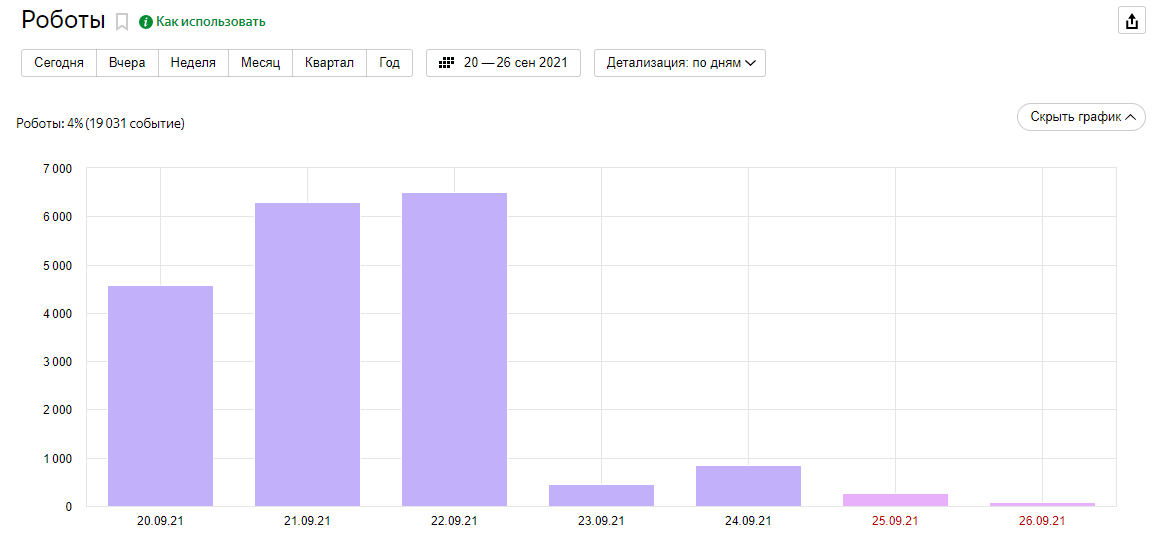Click the 23.09.21 bar
This screenshot has width=1155, height=546.
601,495
